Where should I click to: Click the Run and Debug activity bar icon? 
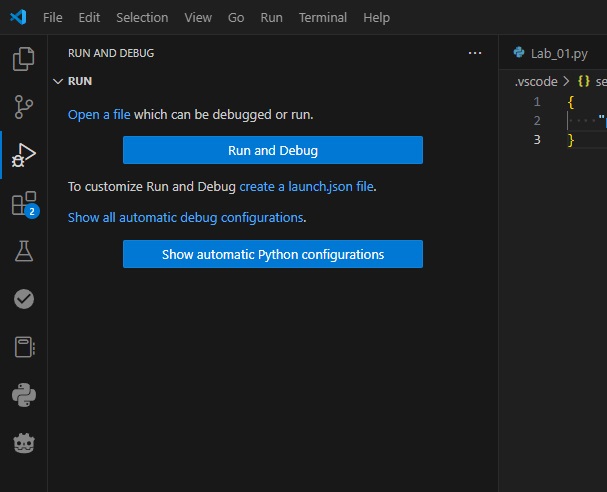point(23,155)
